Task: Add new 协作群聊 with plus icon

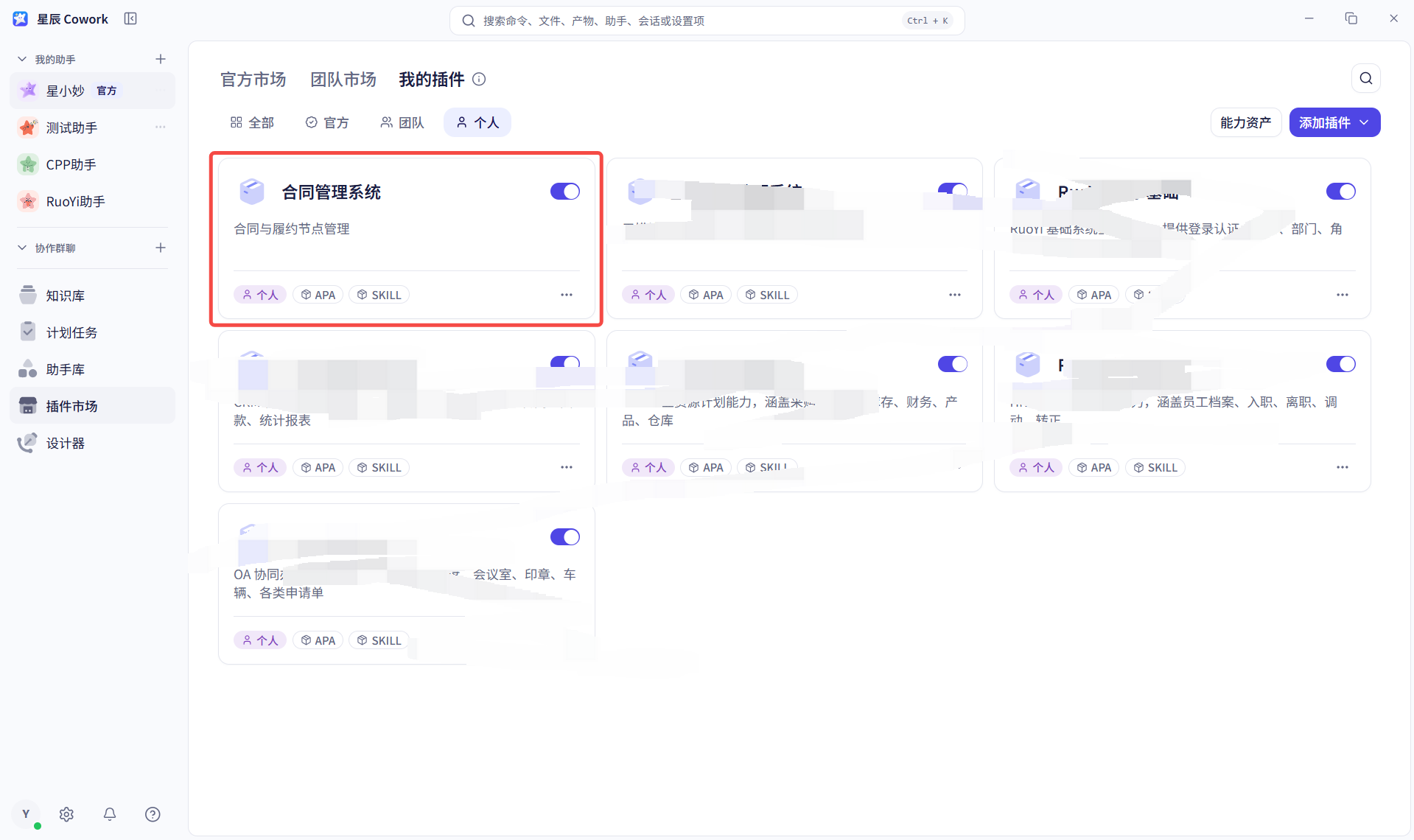Action: [x=161, y=248]
